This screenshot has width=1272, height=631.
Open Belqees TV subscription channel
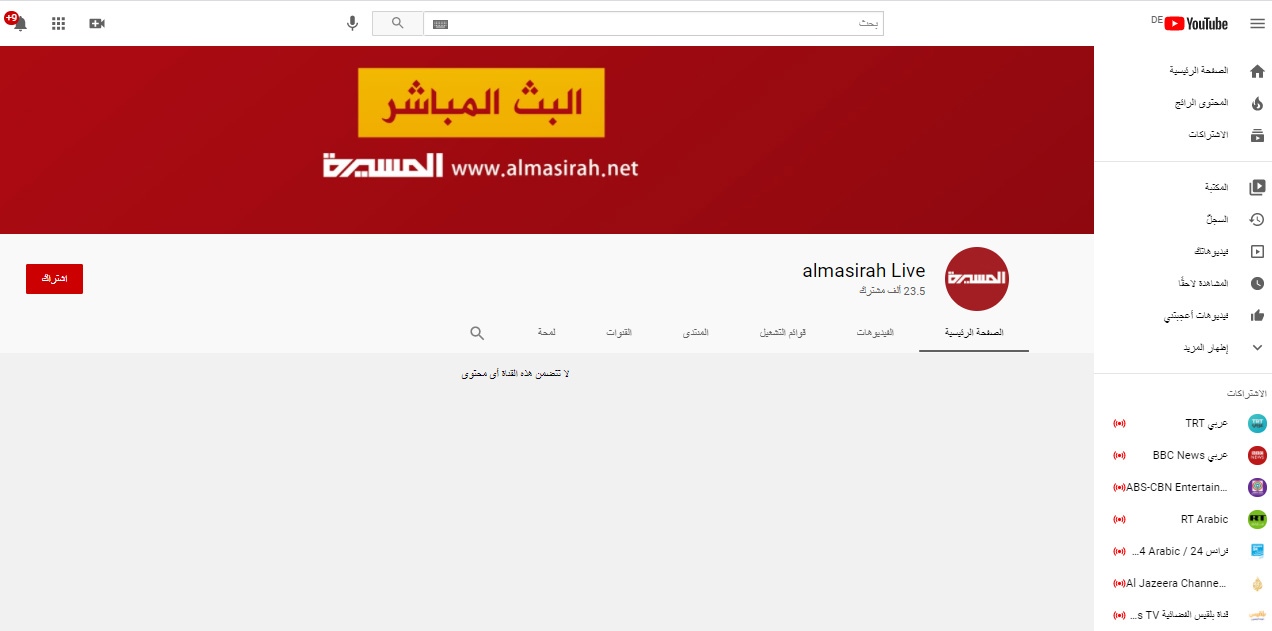click(1183, 615)
